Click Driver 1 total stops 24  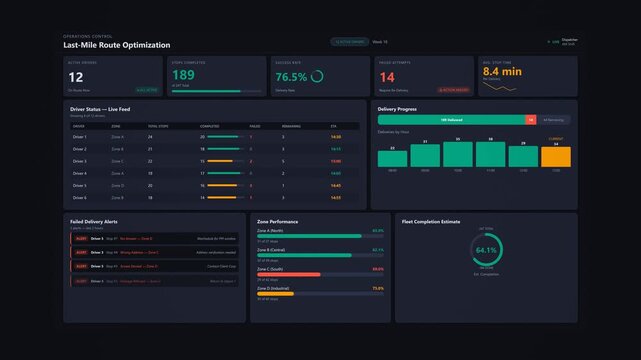(150, 137)
